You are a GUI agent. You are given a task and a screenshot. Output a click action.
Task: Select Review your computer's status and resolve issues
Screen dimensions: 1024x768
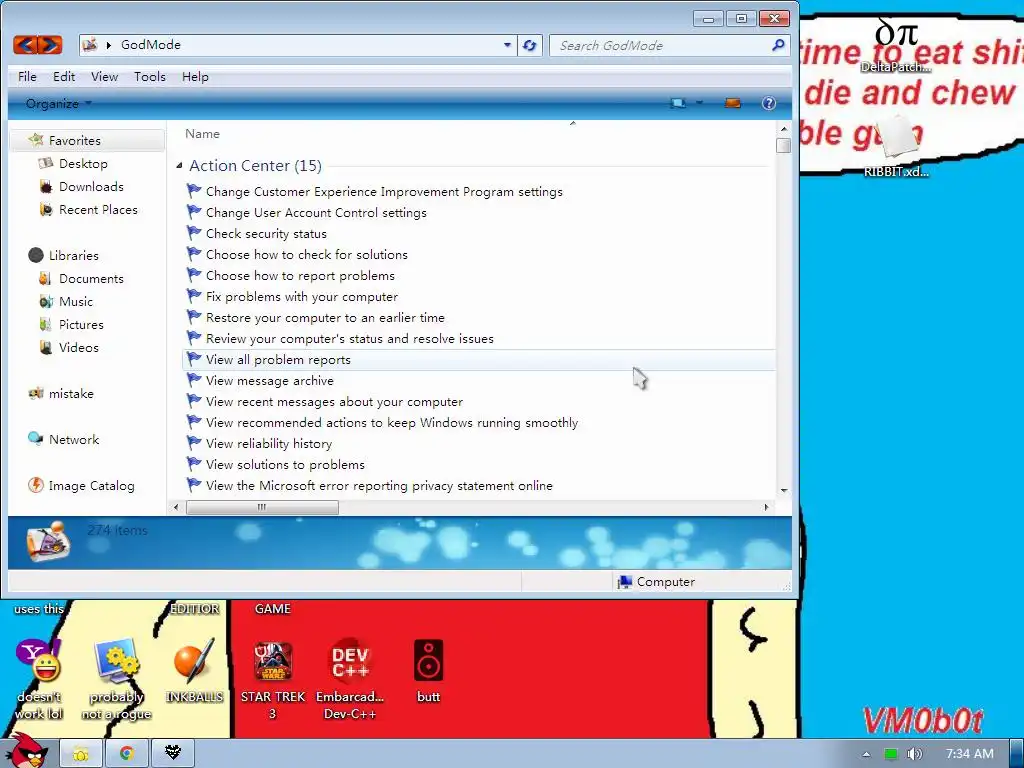[x=349, y=338]
